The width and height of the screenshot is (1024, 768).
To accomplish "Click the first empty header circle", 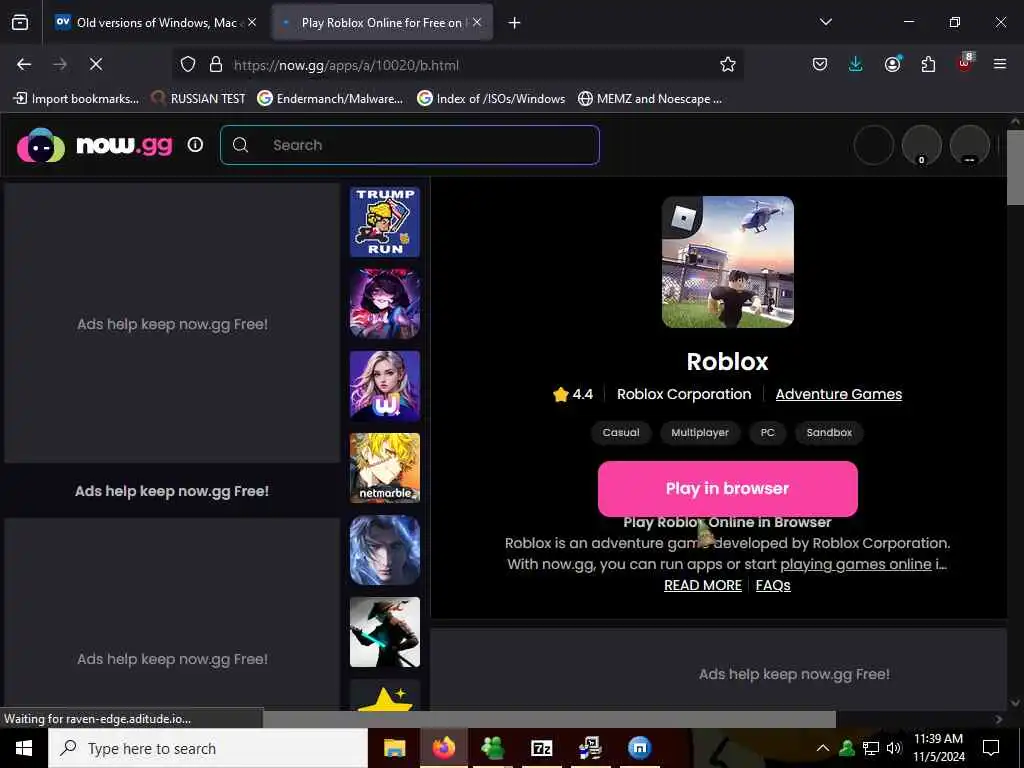I will [874, 145].
